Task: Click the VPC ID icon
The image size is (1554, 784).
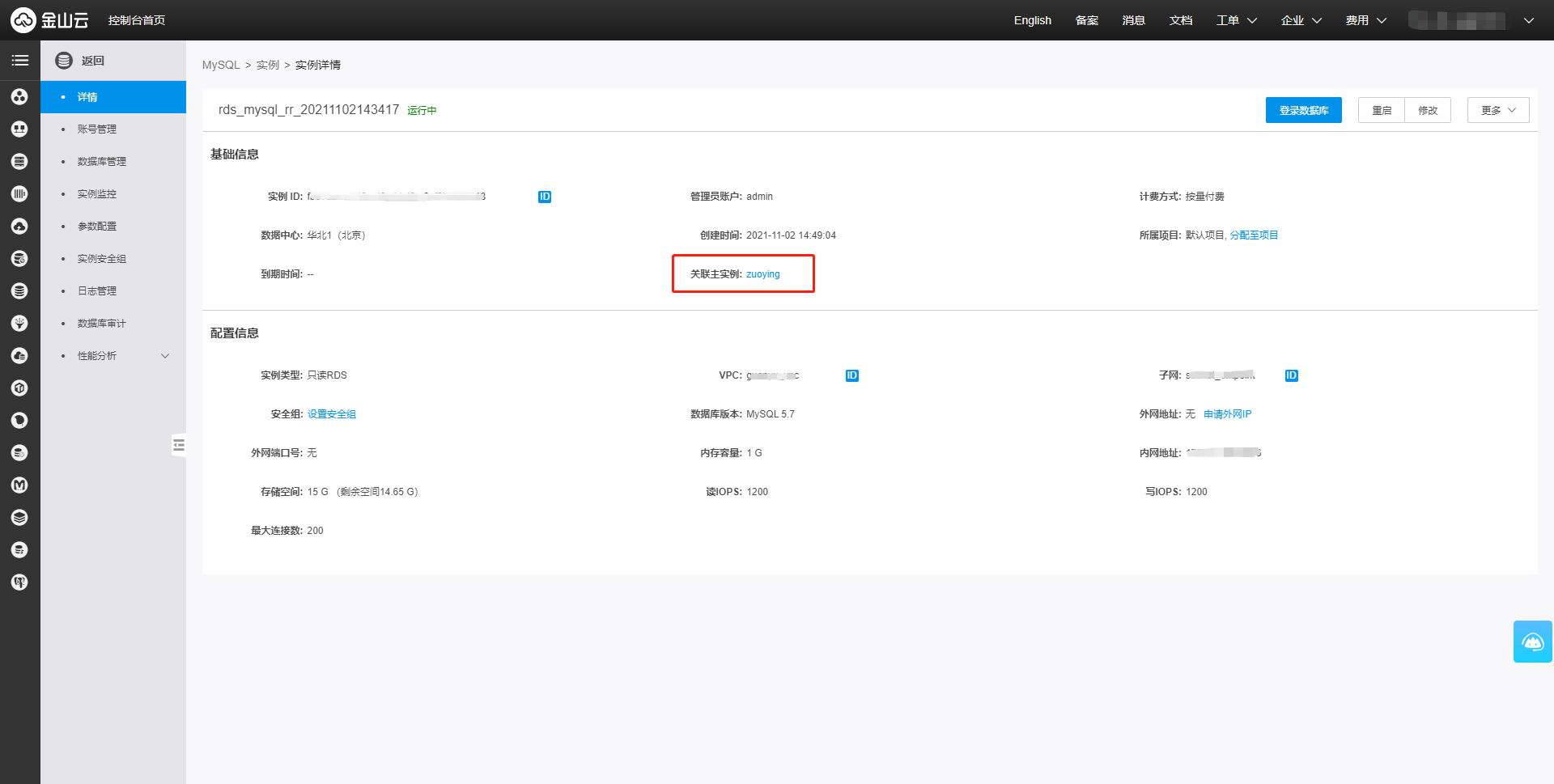Action: [x=851, y=375]
